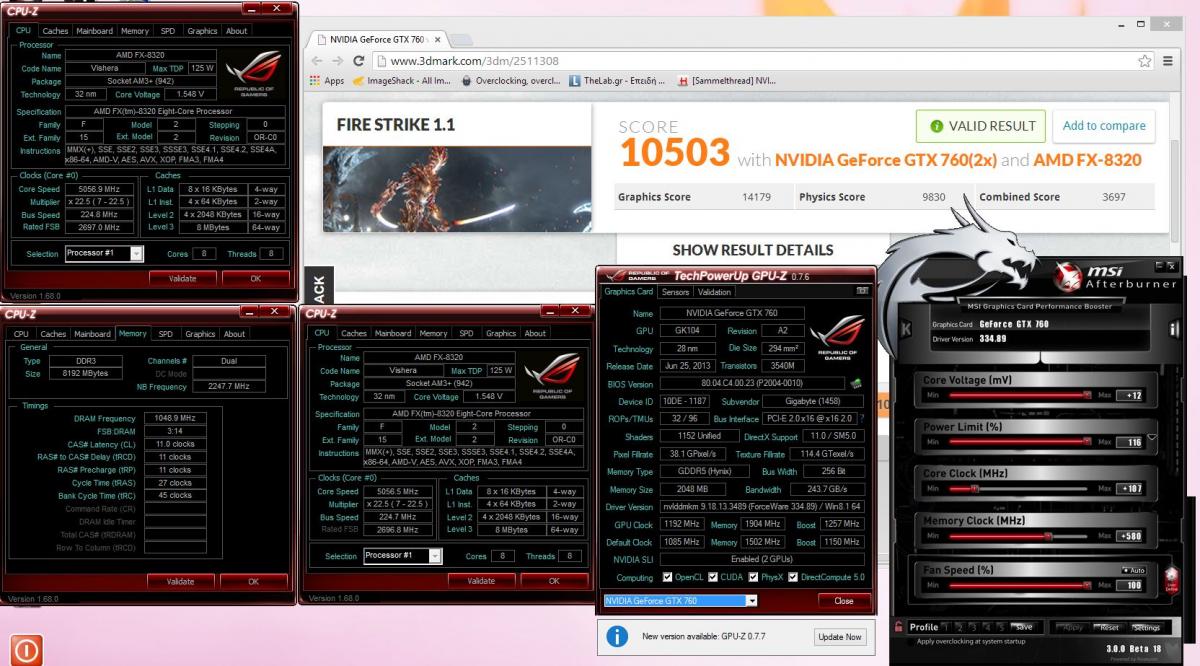This screenshot has height=666, width=1200.
Task: Click Reset in MSI Afterburner
Action: pos(1109,627)
